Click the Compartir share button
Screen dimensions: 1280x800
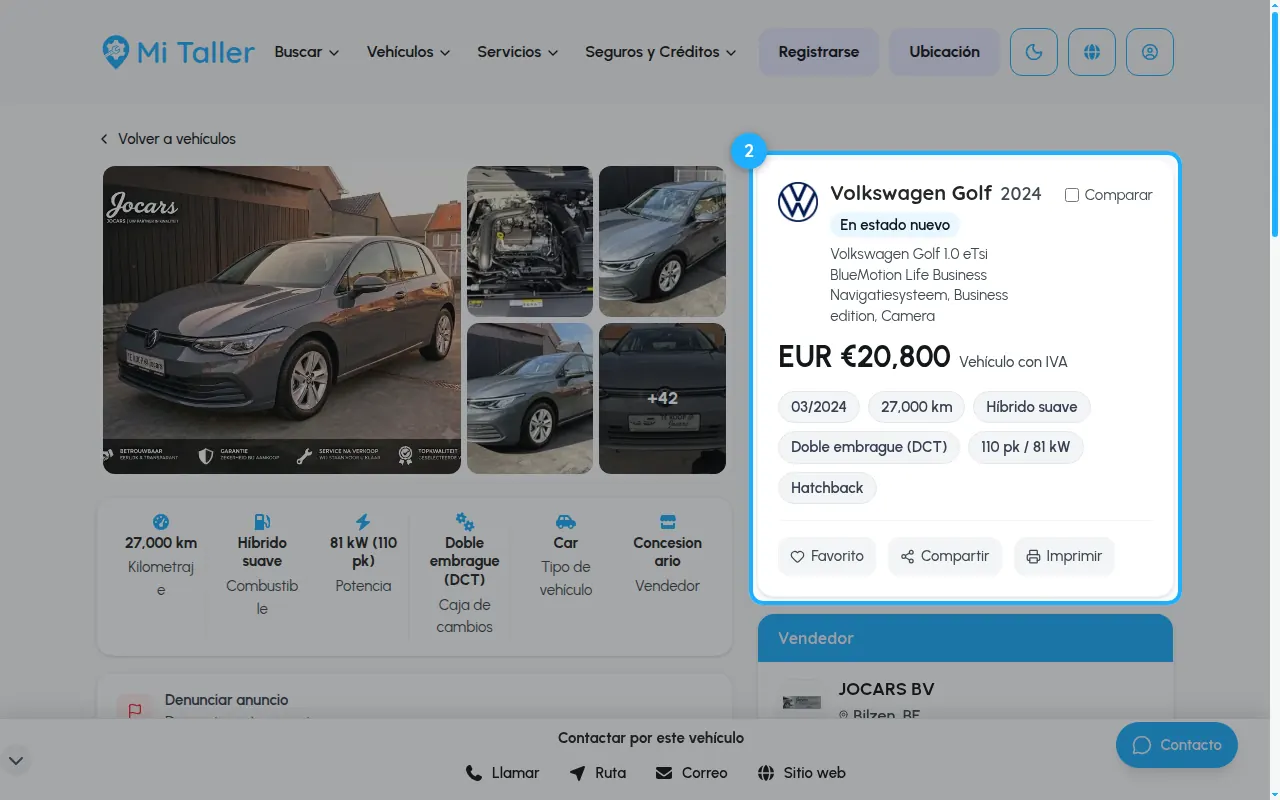coord(945,556)
